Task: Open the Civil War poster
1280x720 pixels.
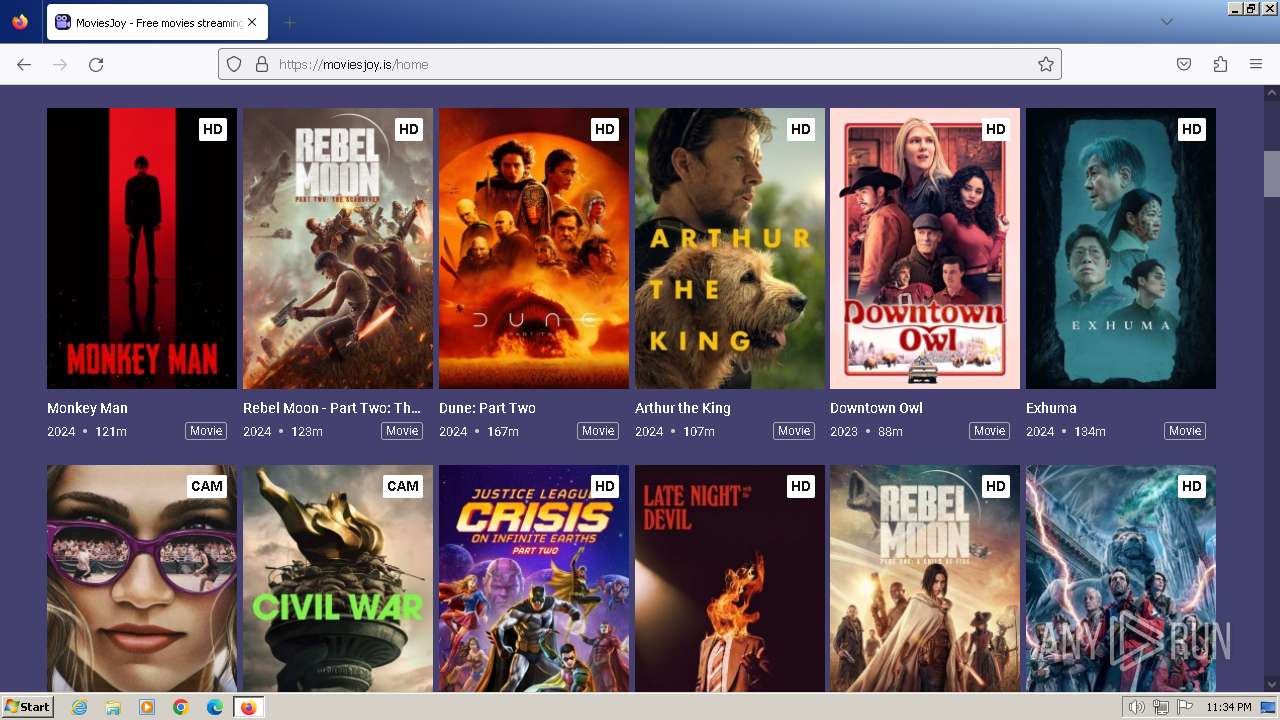Action: 338,578
